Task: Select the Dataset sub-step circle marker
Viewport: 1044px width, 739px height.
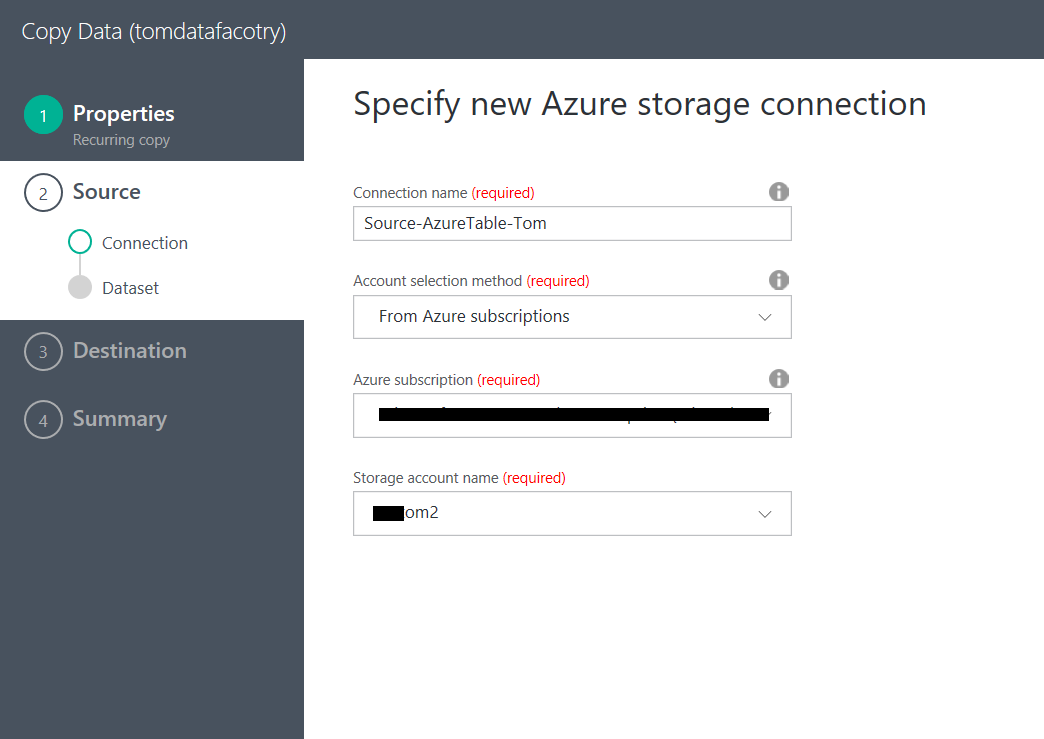Action: [x=80, y=288]
